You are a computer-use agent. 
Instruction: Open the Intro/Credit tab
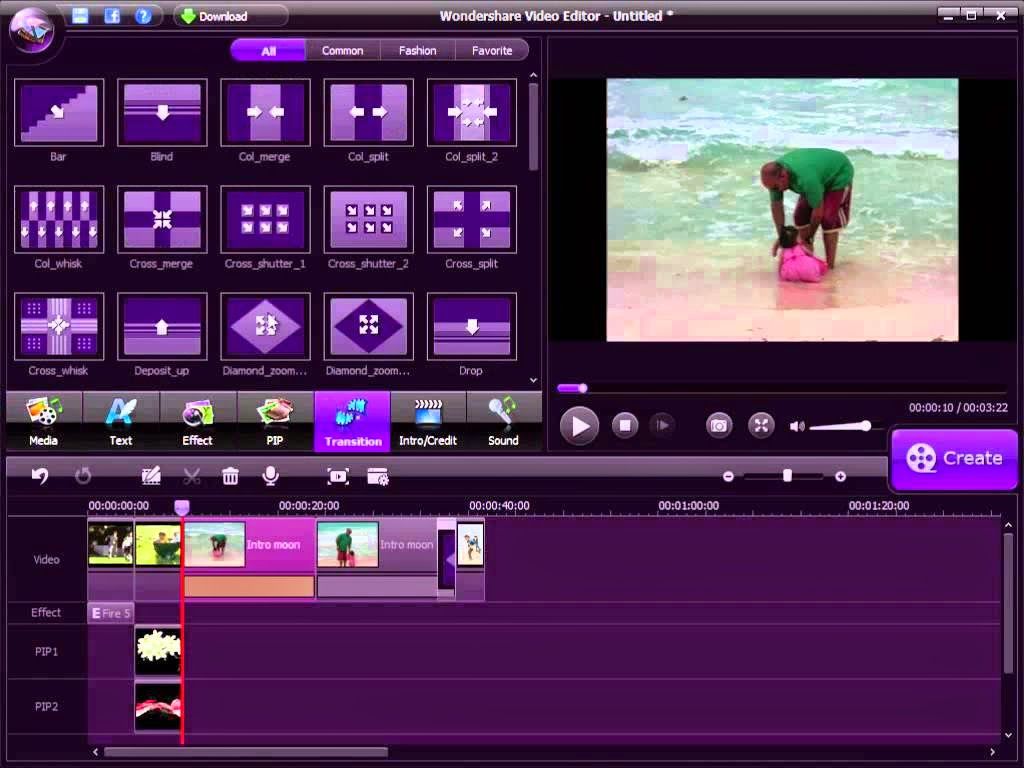428,421
